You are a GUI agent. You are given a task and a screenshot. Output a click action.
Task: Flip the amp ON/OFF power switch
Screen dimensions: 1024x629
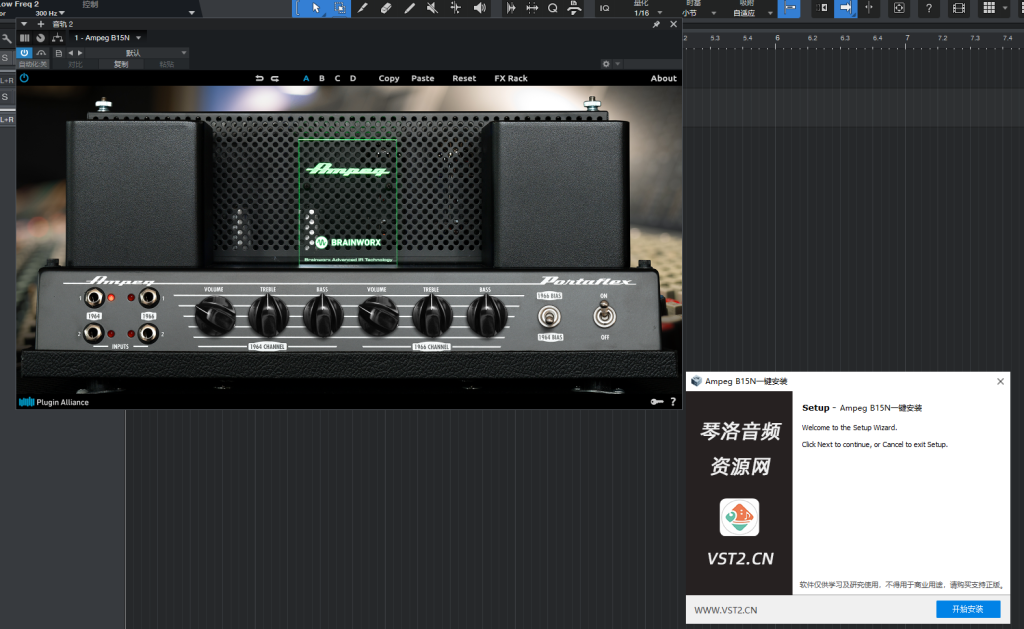coord(603,317)
